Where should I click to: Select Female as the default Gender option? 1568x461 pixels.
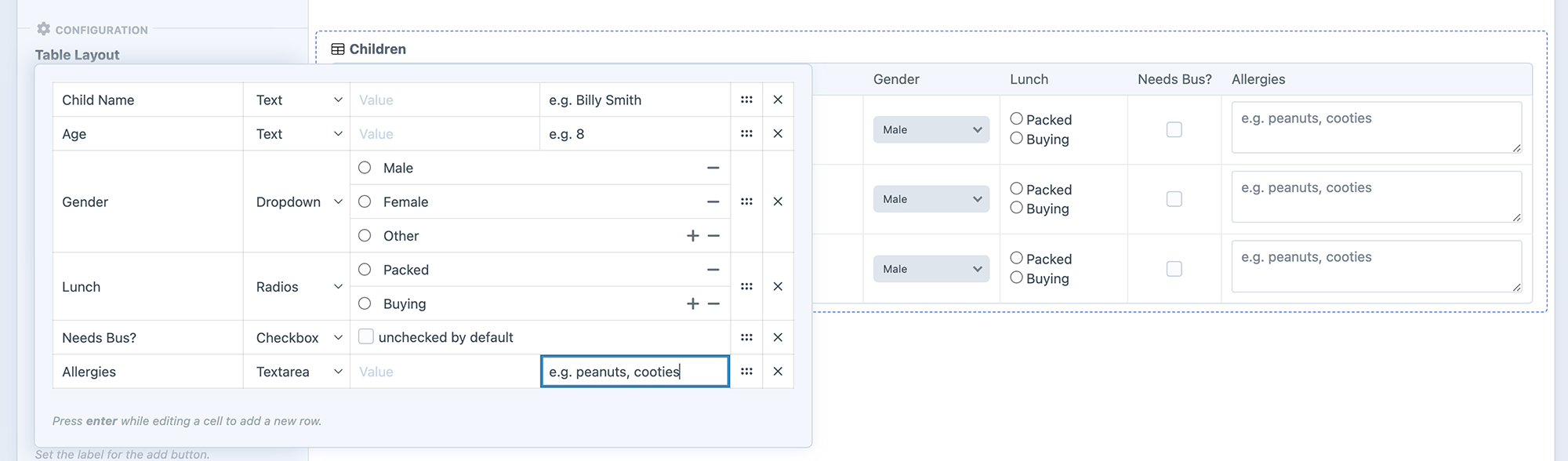click(365, 201)
